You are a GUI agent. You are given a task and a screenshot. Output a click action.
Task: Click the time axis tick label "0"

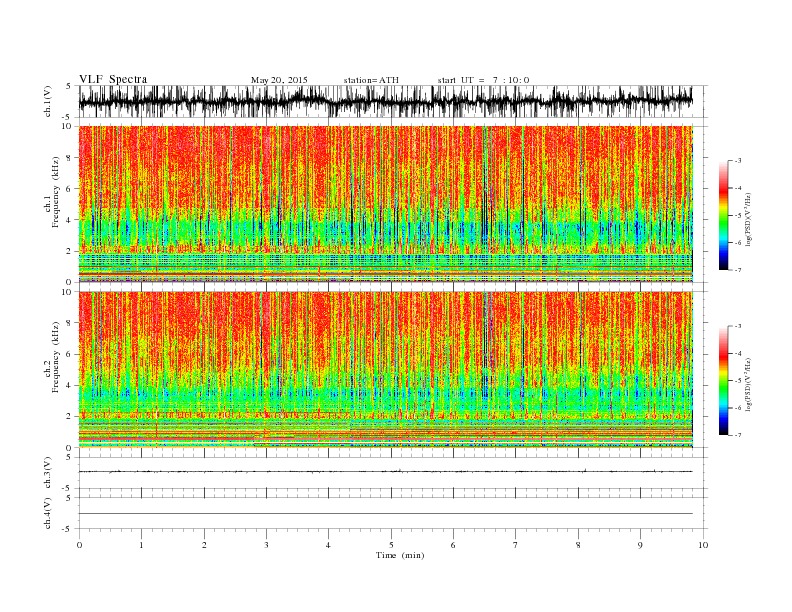tap(79, 545)
